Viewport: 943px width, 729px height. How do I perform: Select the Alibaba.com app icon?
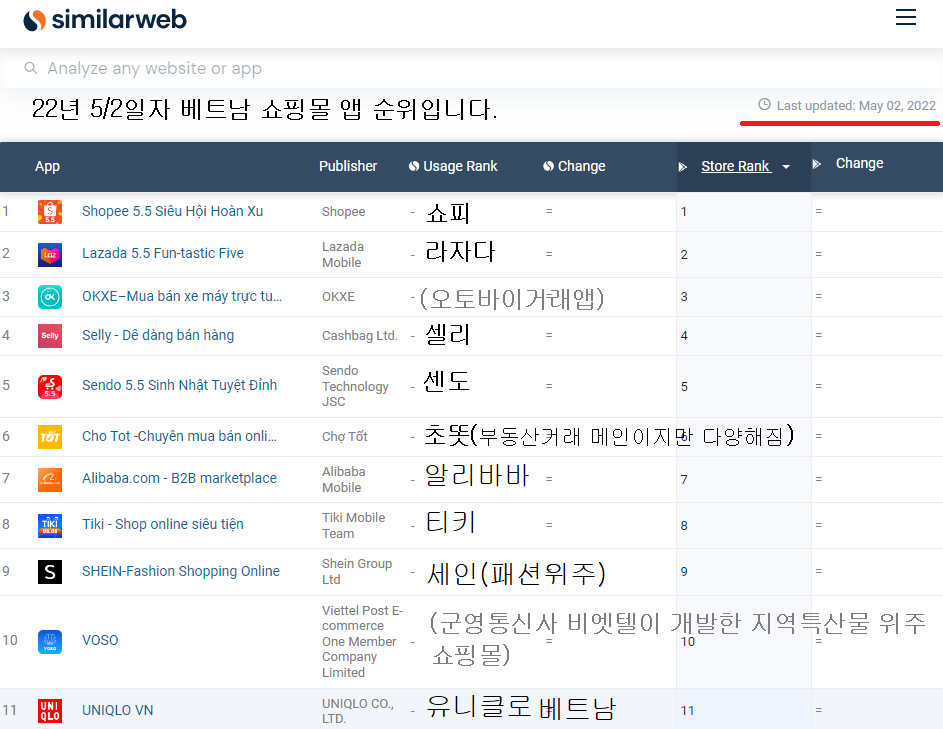click(49, 478)
